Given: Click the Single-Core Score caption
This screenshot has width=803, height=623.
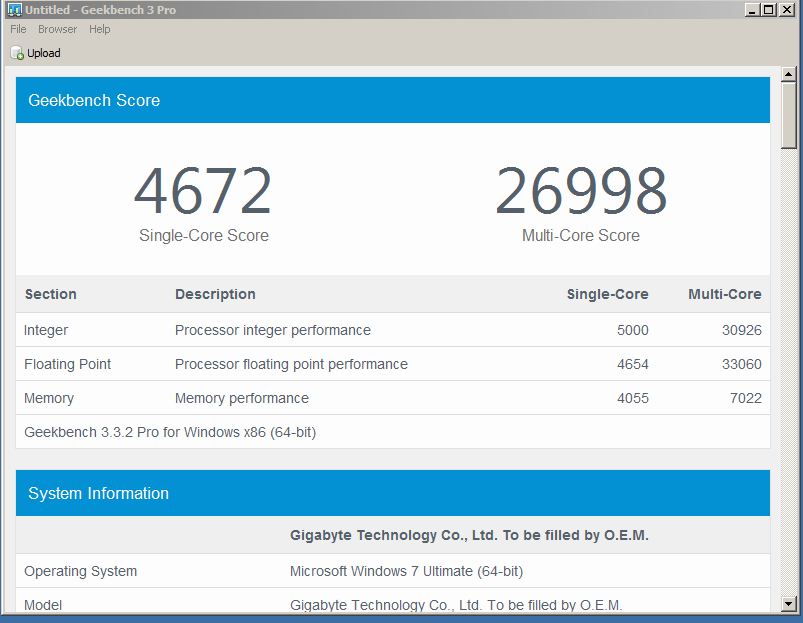Looking at the screenshot, I should point(204,235).
